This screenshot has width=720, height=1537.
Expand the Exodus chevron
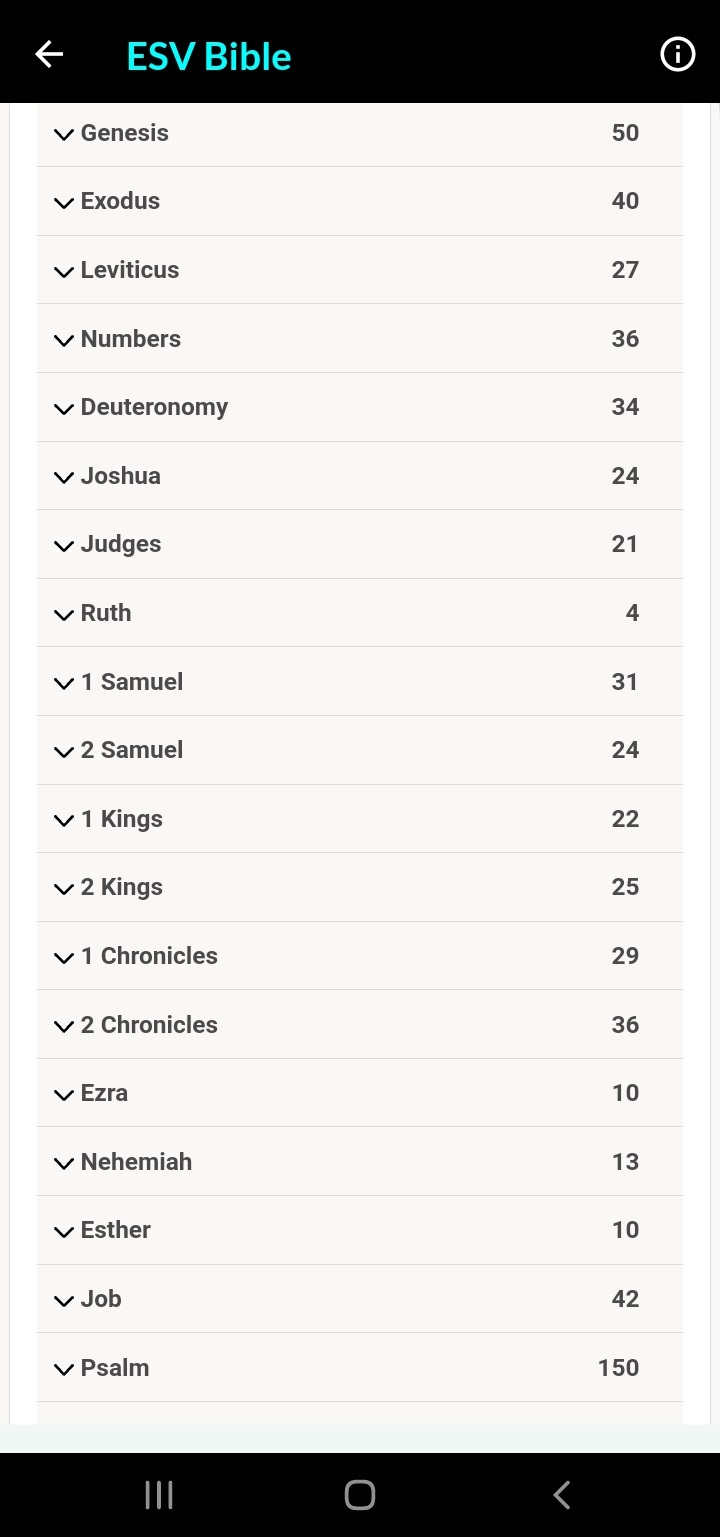[x=64, y=203]
